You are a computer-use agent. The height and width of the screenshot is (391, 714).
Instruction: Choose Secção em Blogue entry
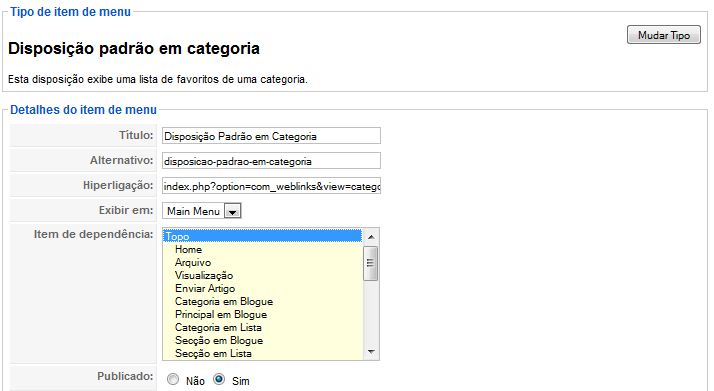pyautogui.click(x=263, y=340)
